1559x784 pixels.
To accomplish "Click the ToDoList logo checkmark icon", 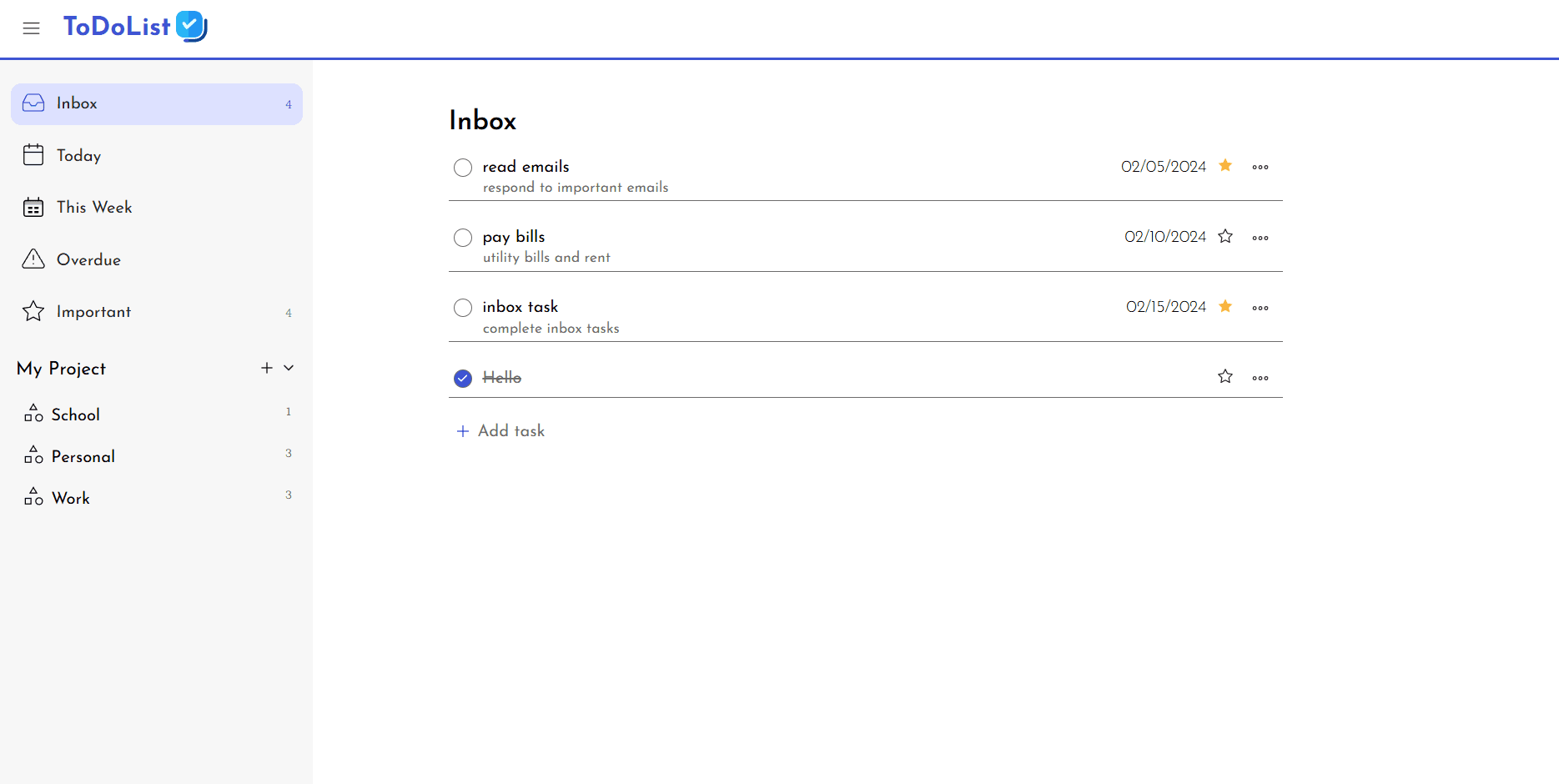I will point(191,26).
